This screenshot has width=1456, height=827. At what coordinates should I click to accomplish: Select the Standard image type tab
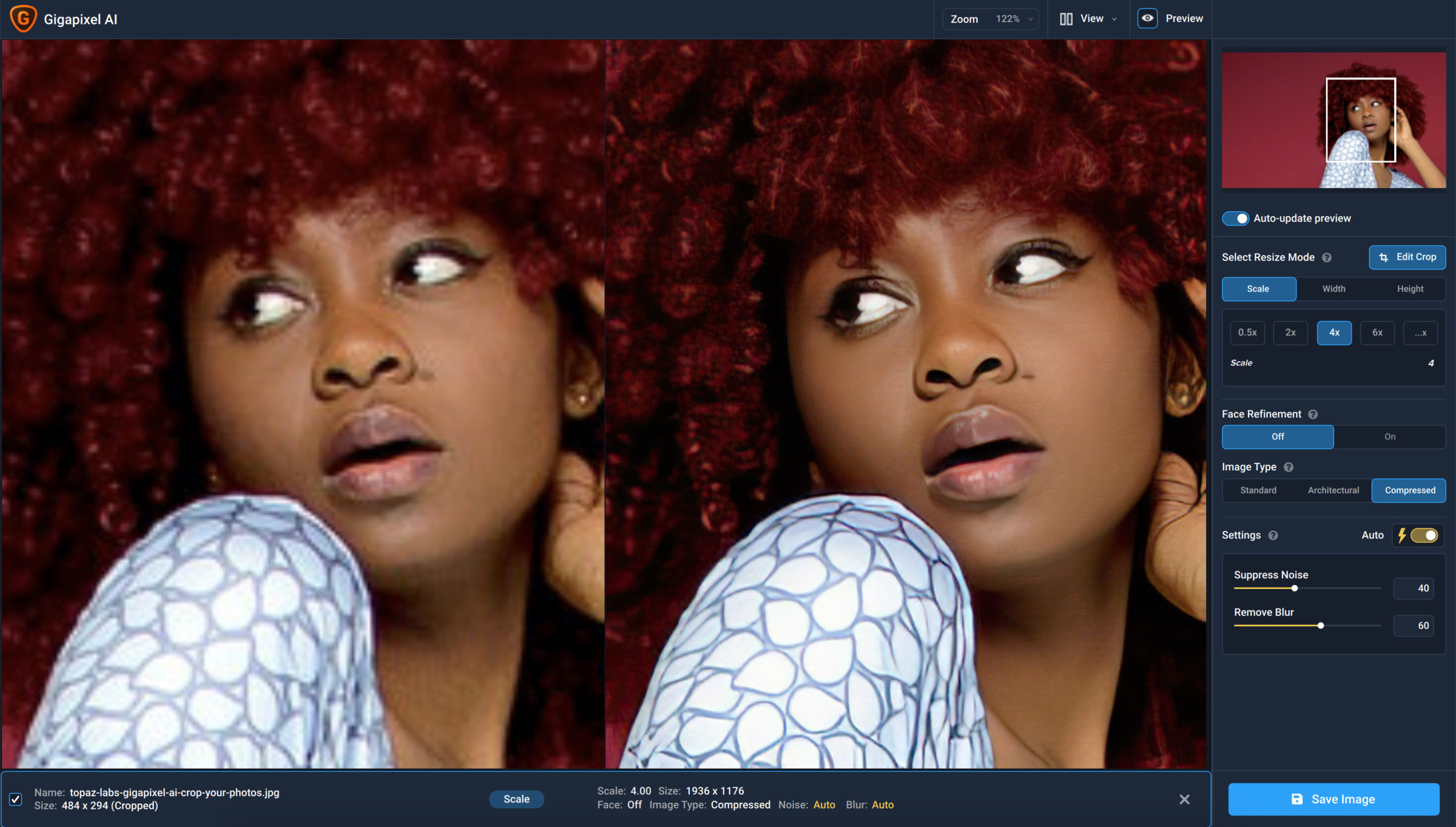click(1258, 490)
